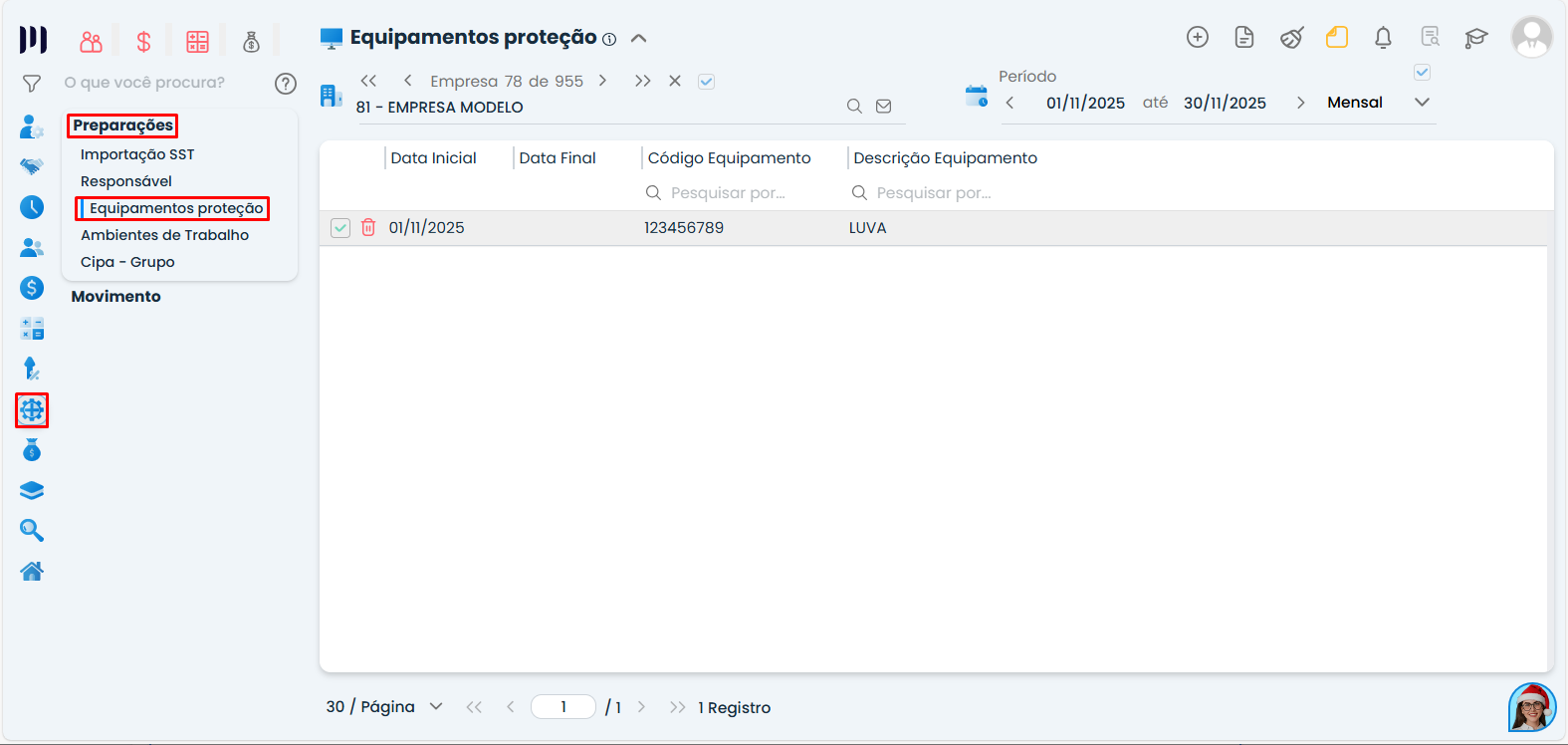Open the Preparações menu section
The width and height of the screenshot is (1568, 745).
pos(122,125)
